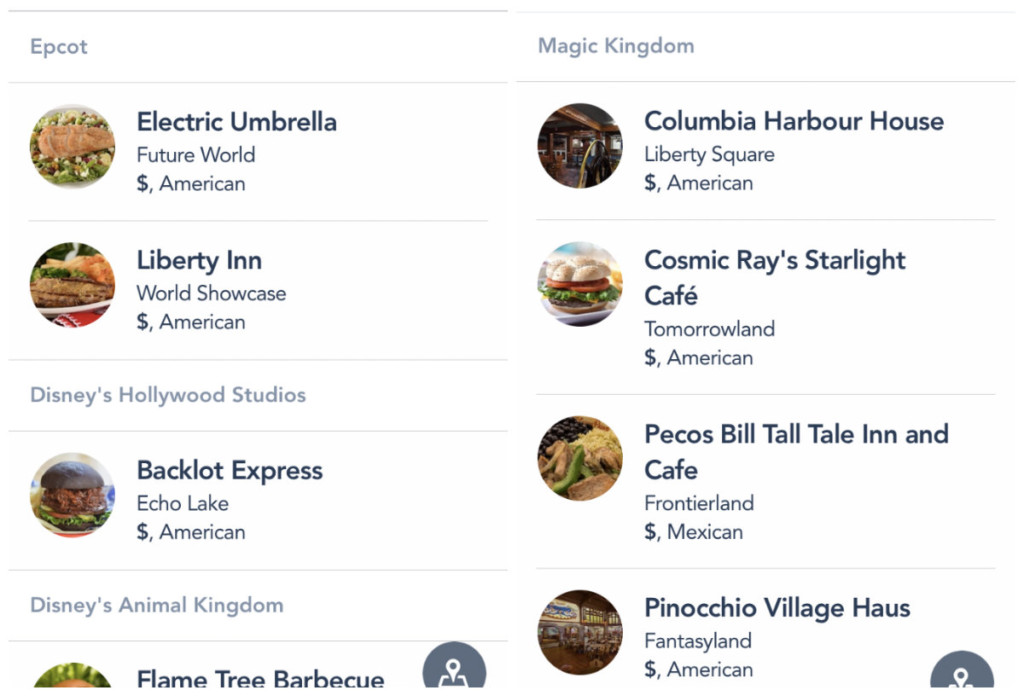Tap the map pin button in left panel

454,668
